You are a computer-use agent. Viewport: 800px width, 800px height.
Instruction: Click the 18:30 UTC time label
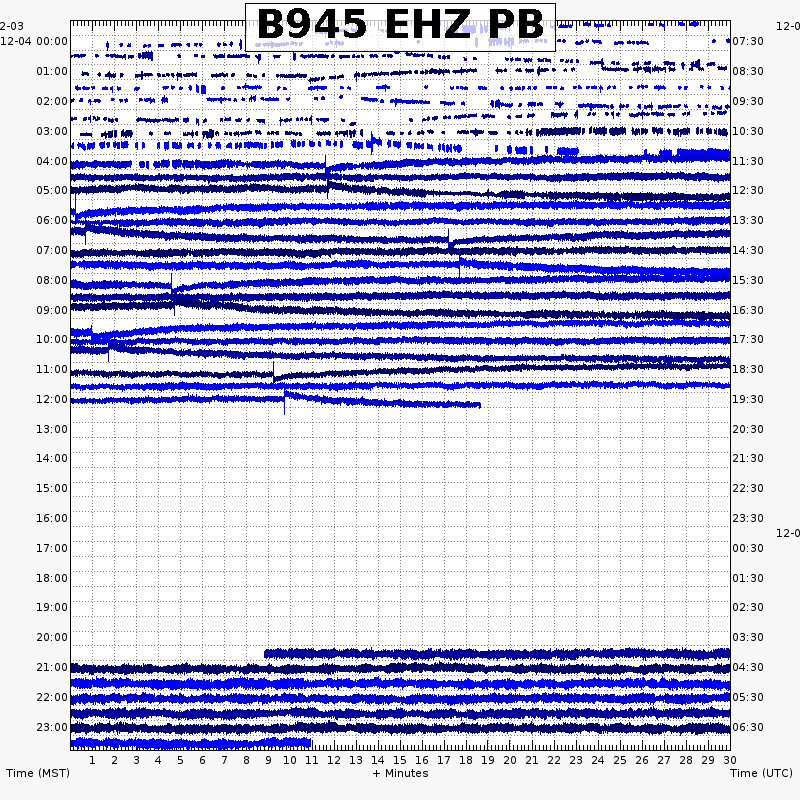[748, 369]
